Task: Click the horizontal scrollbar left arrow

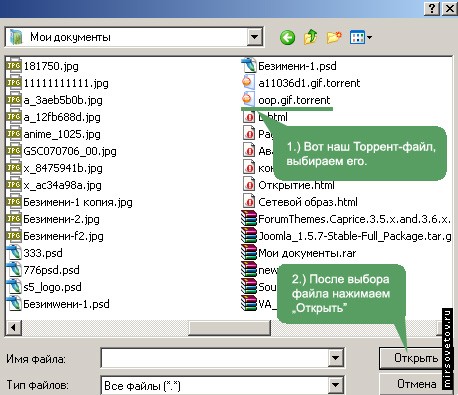Action: 14,328
